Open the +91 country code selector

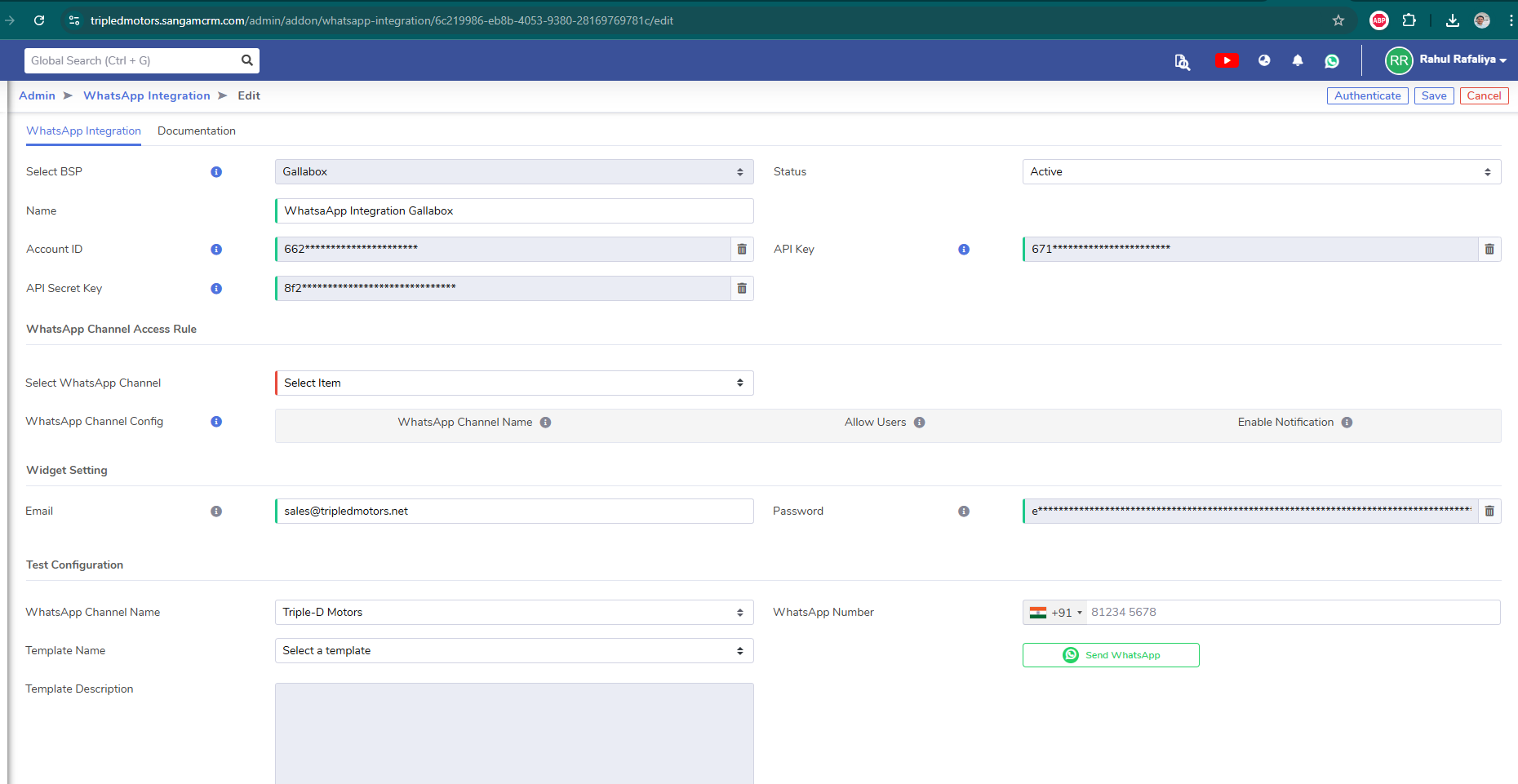(1055, 613)
